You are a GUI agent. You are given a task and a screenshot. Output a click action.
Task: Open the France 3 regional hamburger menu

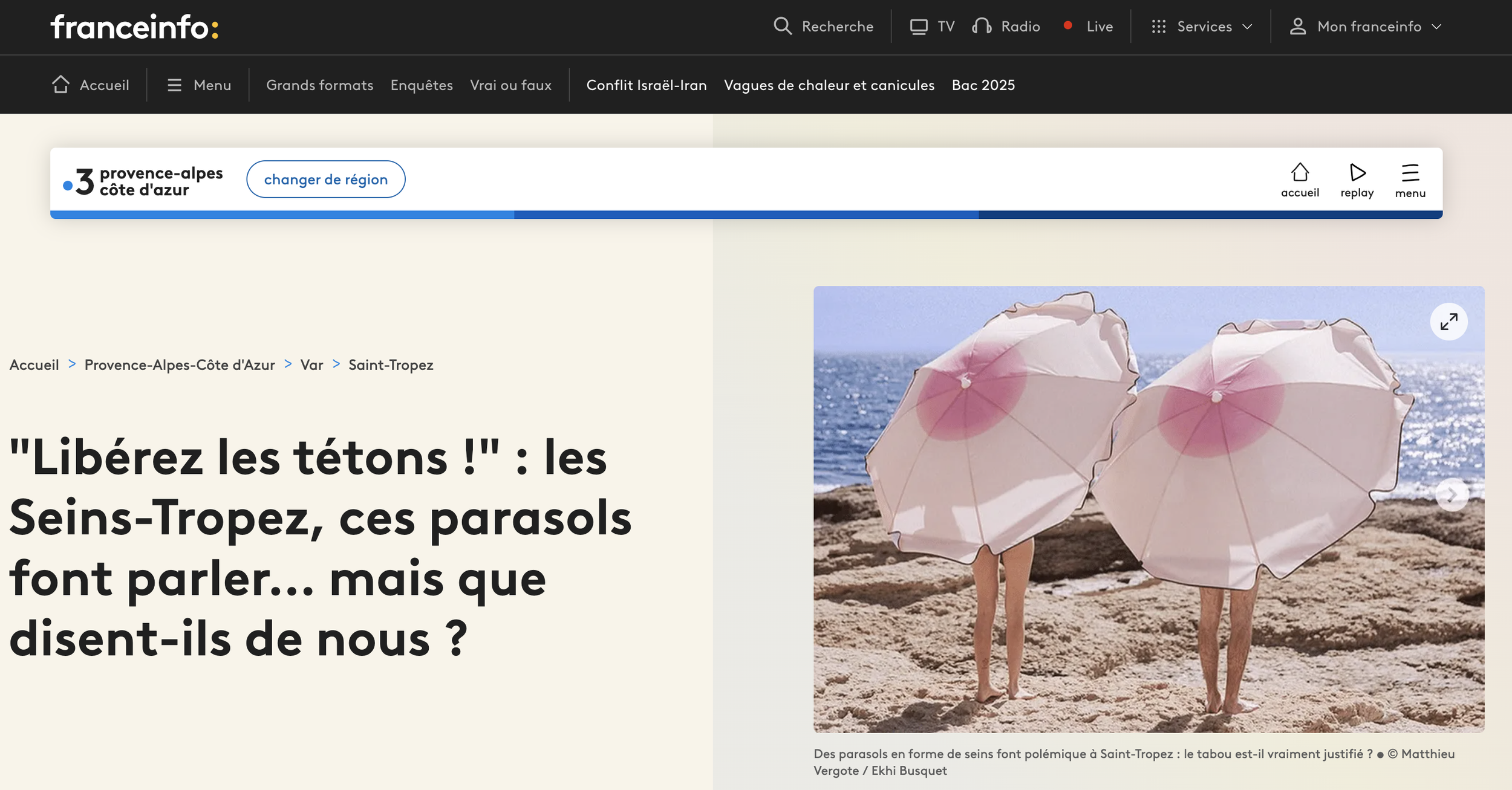(x=1410, y=173)
